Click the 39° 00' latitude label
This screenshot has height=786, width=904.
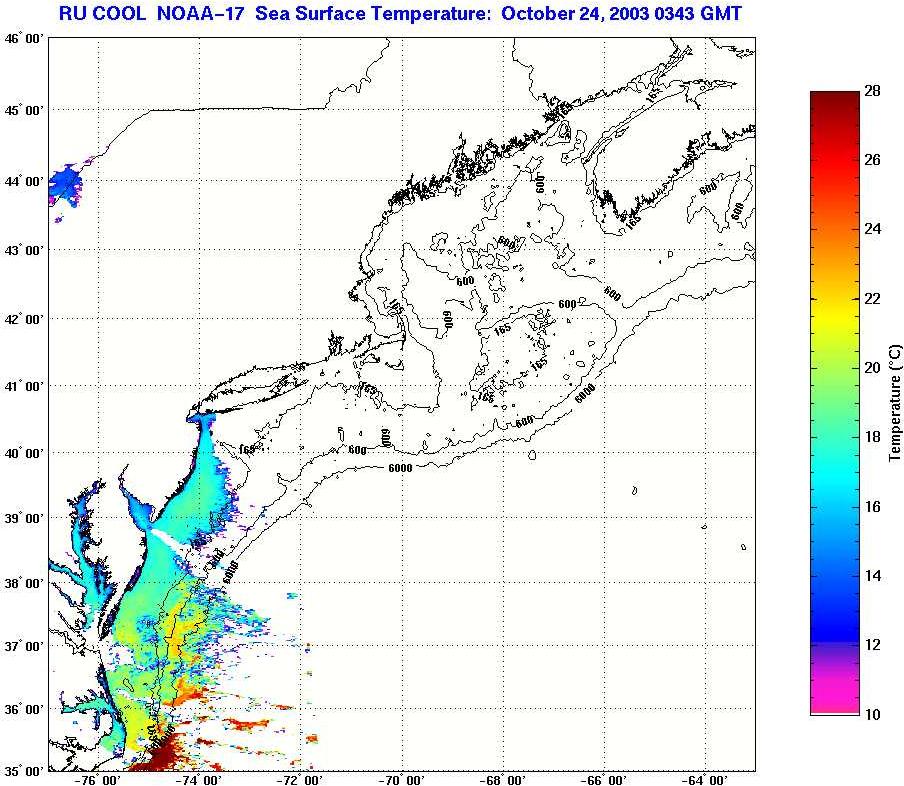click(x=25, y=519)
